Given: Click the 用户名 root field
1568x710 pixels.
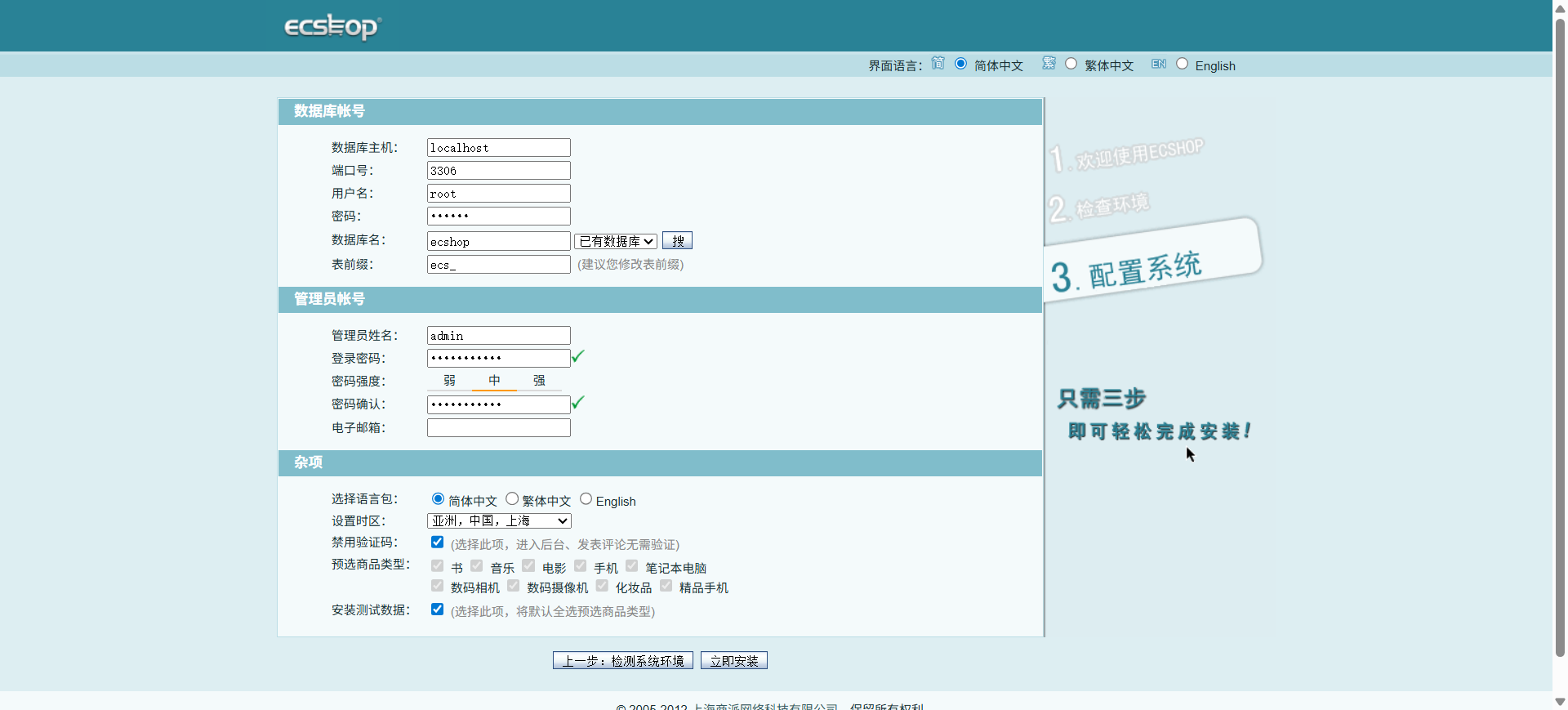Looking at the screenshot, I should [x=499, y=193].
